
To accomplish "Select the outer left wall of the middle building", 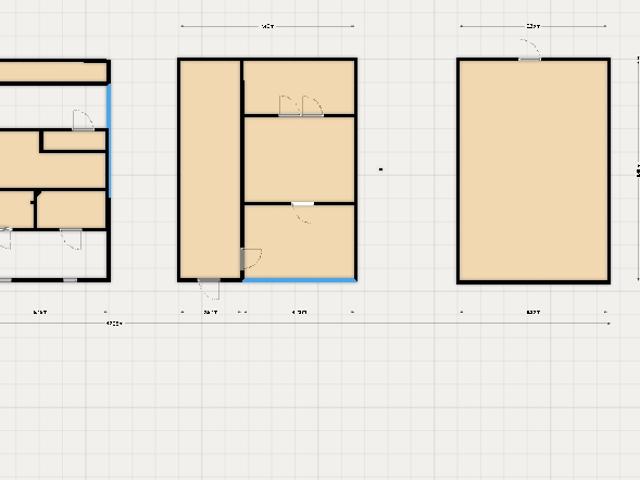I will point(179,169).
